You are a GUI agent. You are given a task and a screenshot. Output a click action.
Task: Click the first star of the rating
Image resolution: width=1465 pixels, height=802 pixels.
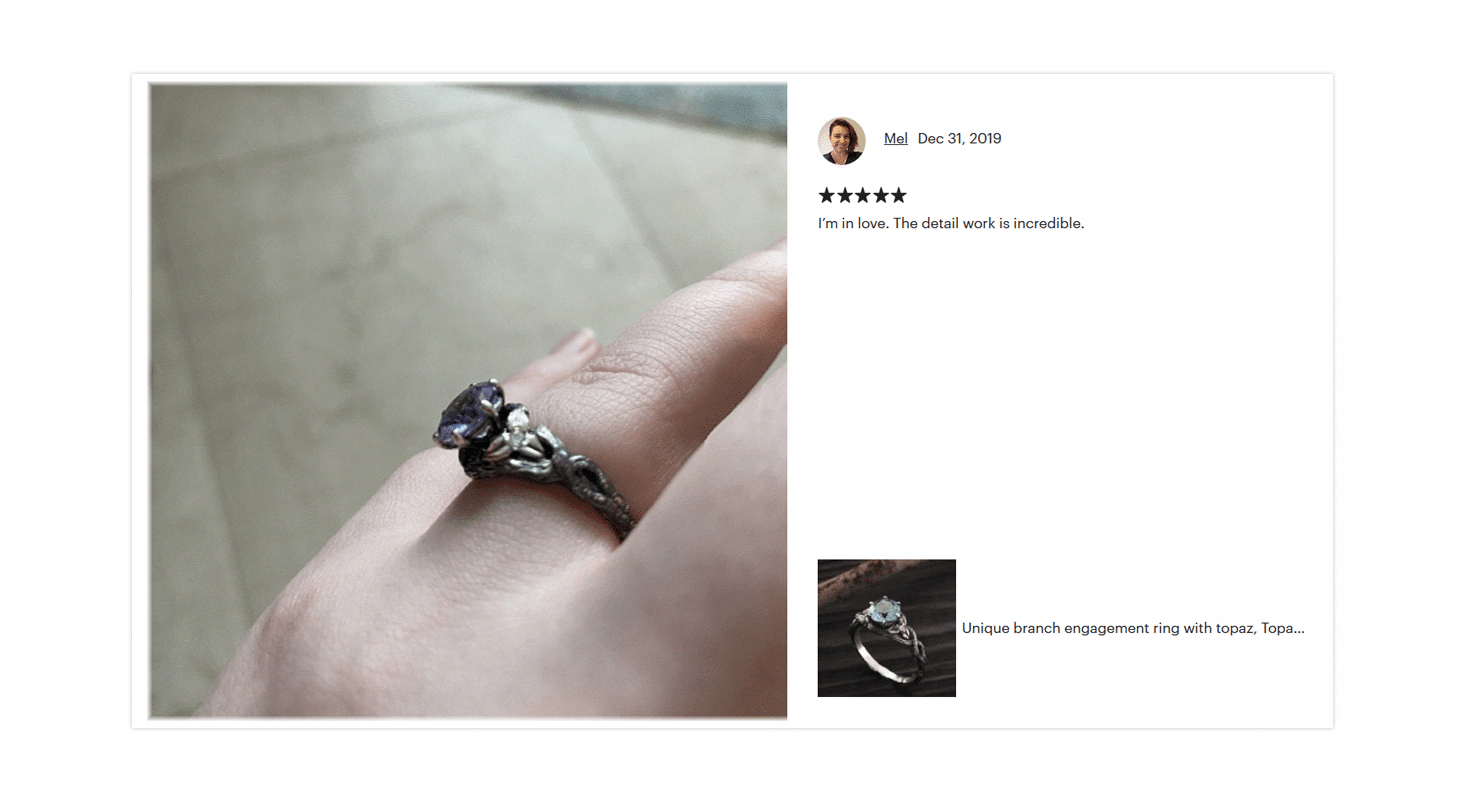(x=827, y=195)
